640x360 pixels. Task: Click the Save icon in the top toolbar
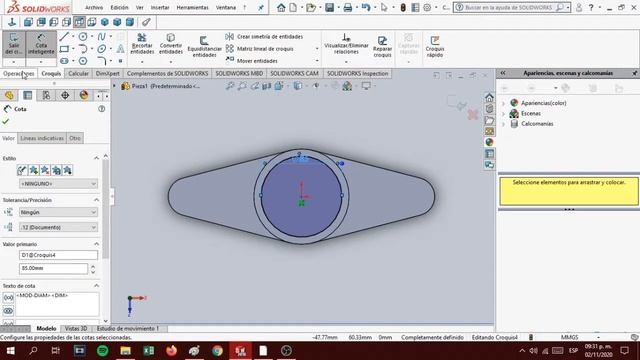tap(329, 7)
